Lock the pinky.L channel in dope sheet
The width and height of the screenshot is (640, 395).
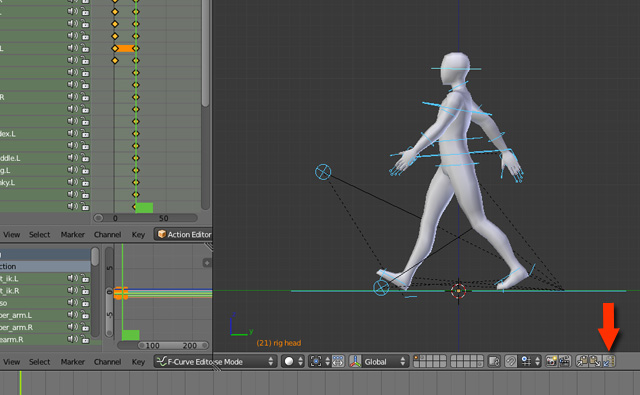[85, 182]
